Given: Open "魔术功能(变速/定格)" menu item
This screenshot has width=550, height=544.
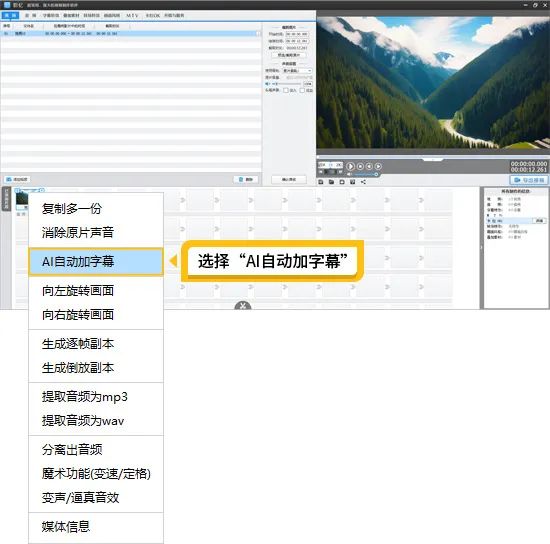Looking at the screenshot, I should (x=96, y=474).
